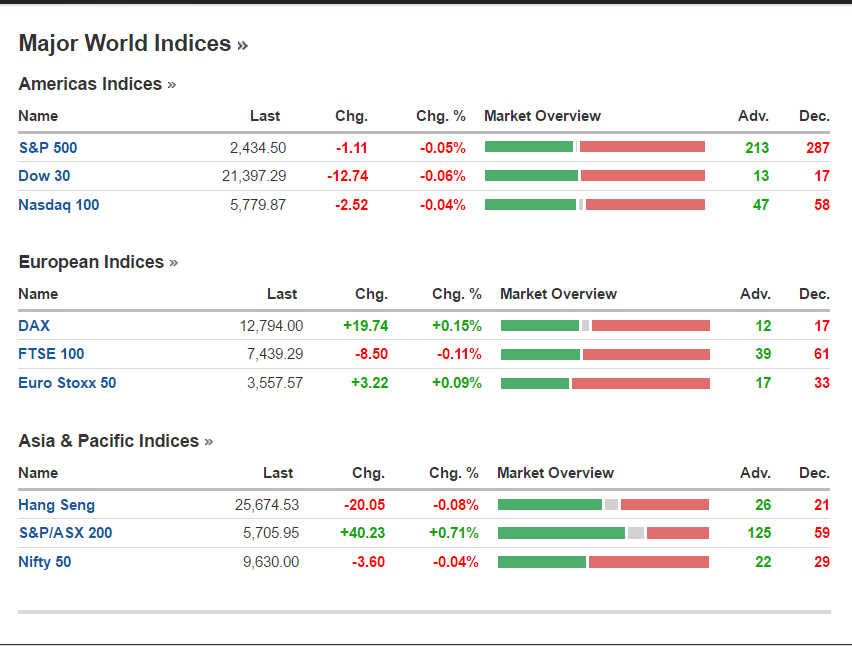Open the Dow 30 index page
This screenshot has height=646, width=852.
(44, 176)
